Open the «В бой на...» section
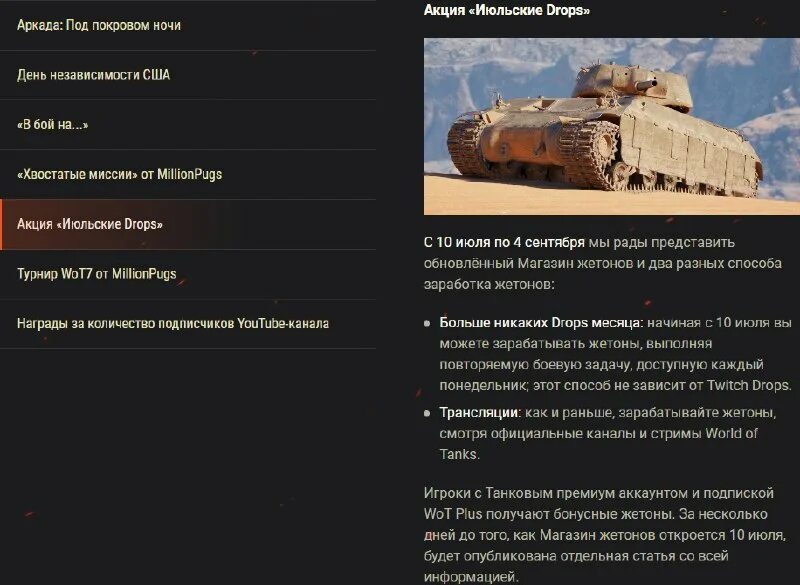This screenshot has height=585, width=800. 188,124
